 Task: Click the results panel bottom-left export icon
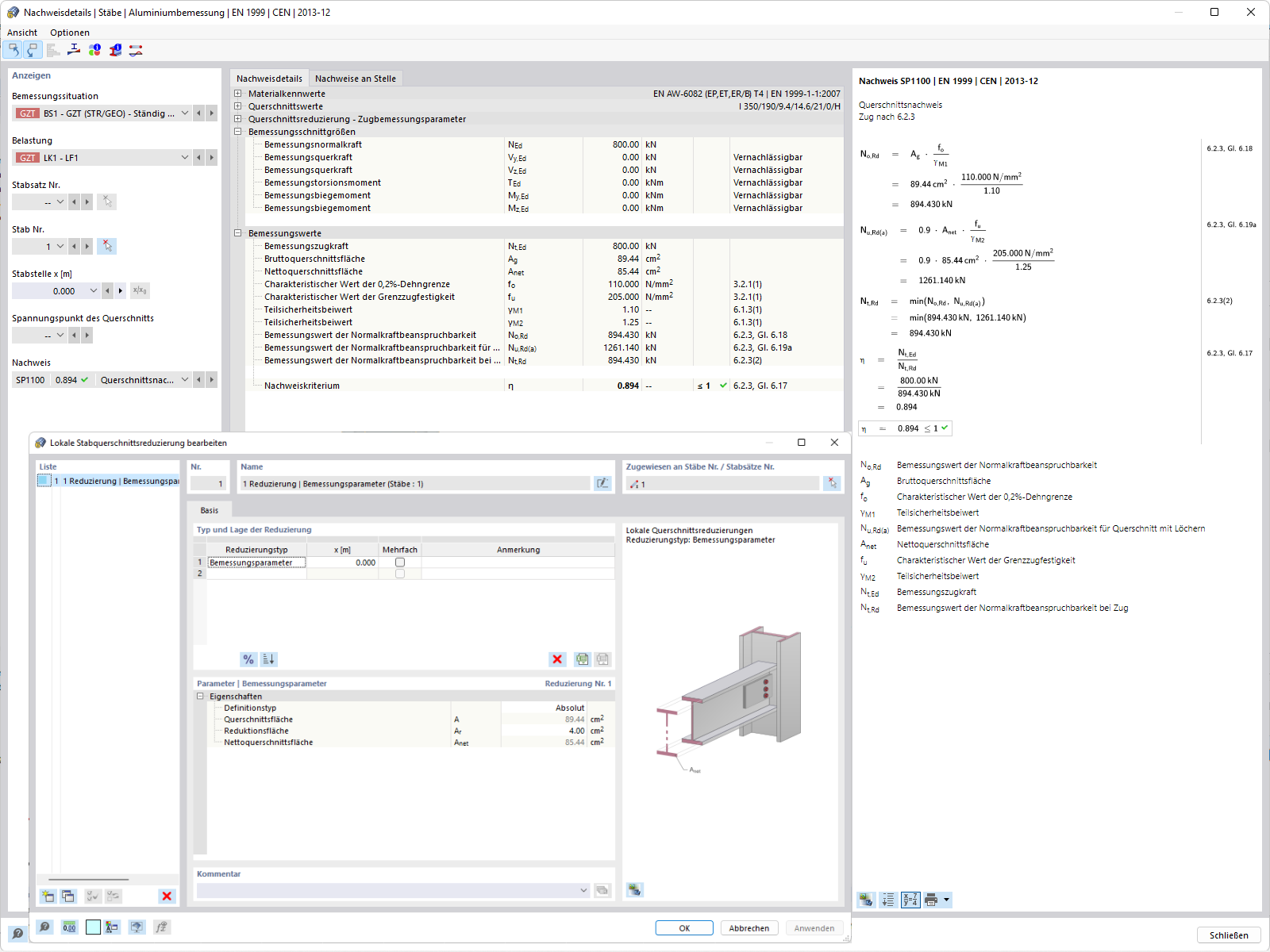[x=866, y=900]
